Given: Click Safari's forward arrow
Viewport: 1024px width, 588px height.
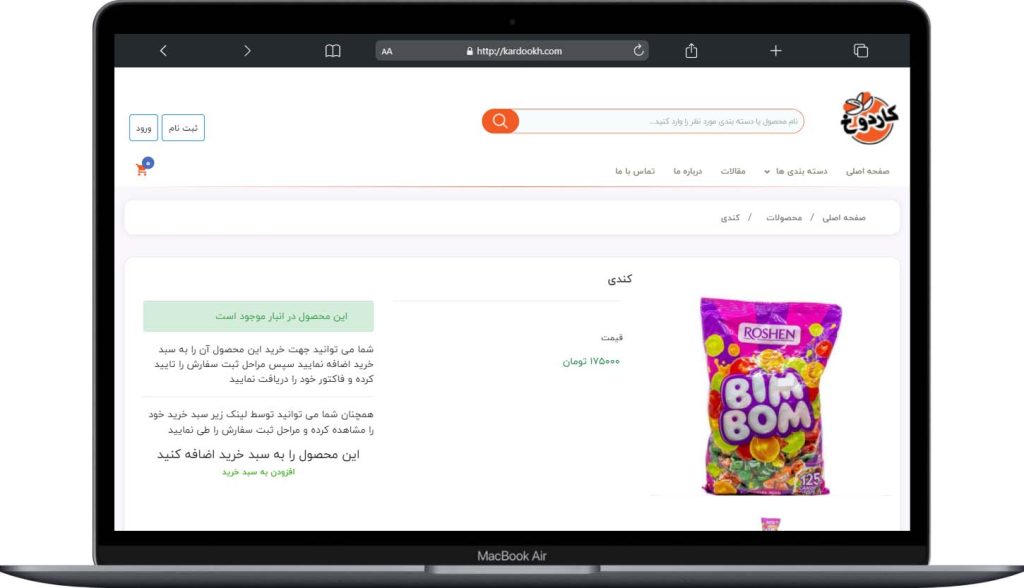Looking at the screenshot, I should click(x=247, y=51).
